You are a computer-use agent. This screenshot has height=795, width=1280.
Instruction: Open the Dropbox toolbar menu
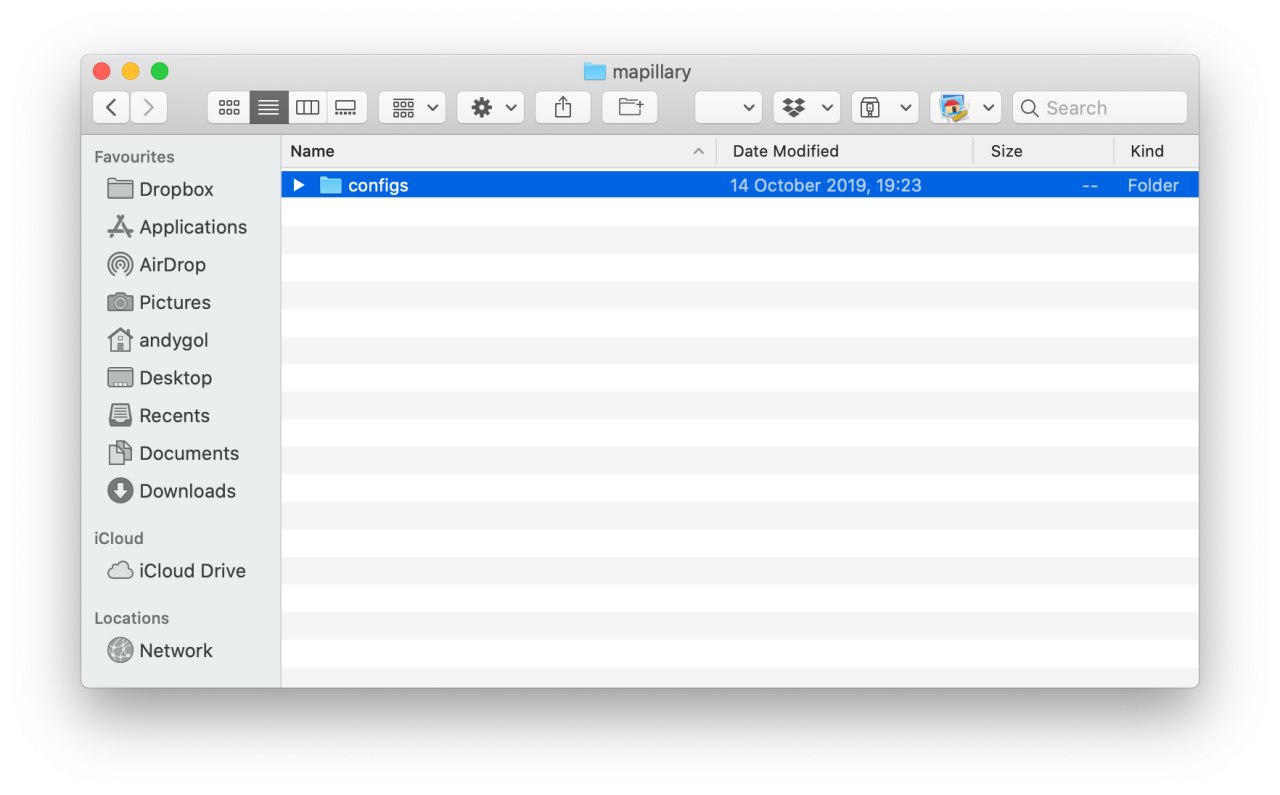pyautogui.click(x=806, y=108)
